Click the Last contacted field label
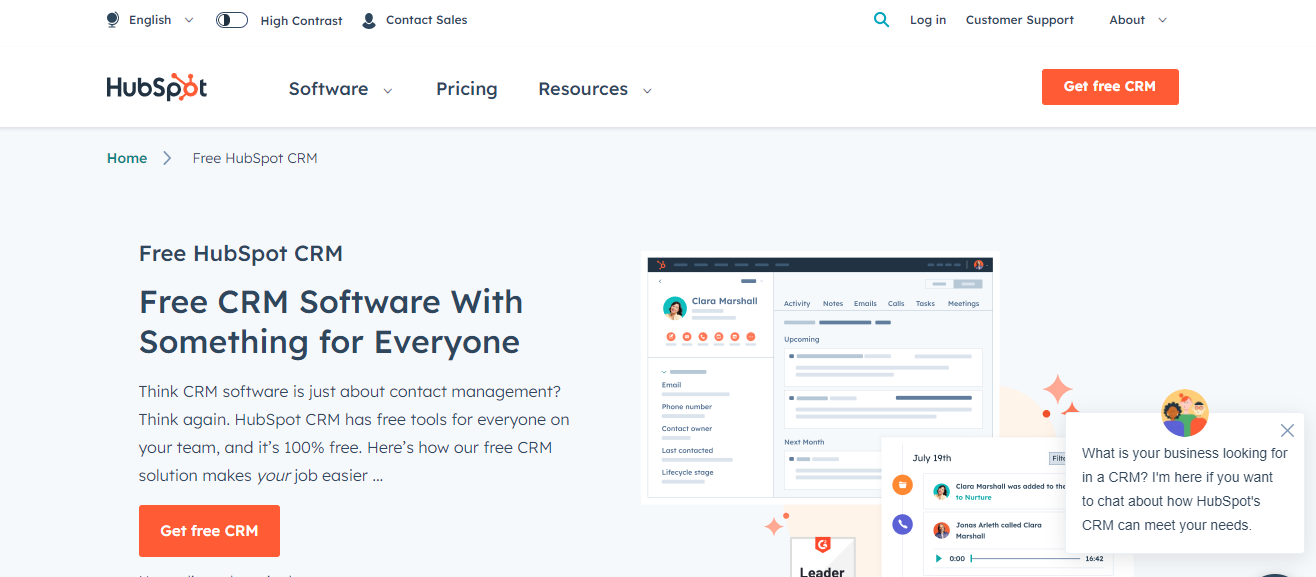Viewport: 1316px width, 577px height. (688, 451)
